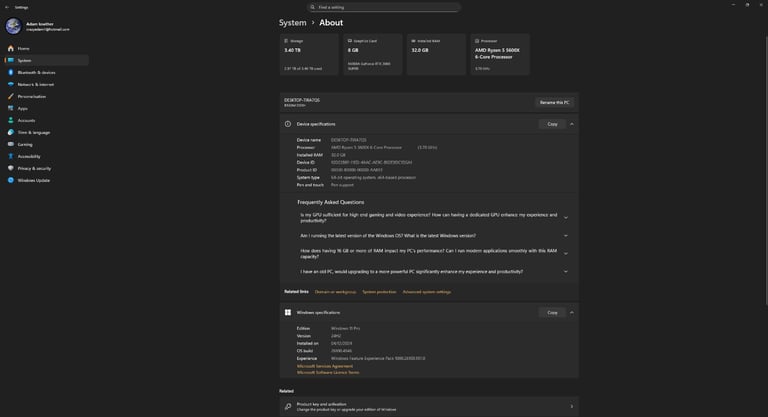Screen dimensions: 768x417
Task: Expand the old PC upgrading question
Action: [x=566, y=271]
